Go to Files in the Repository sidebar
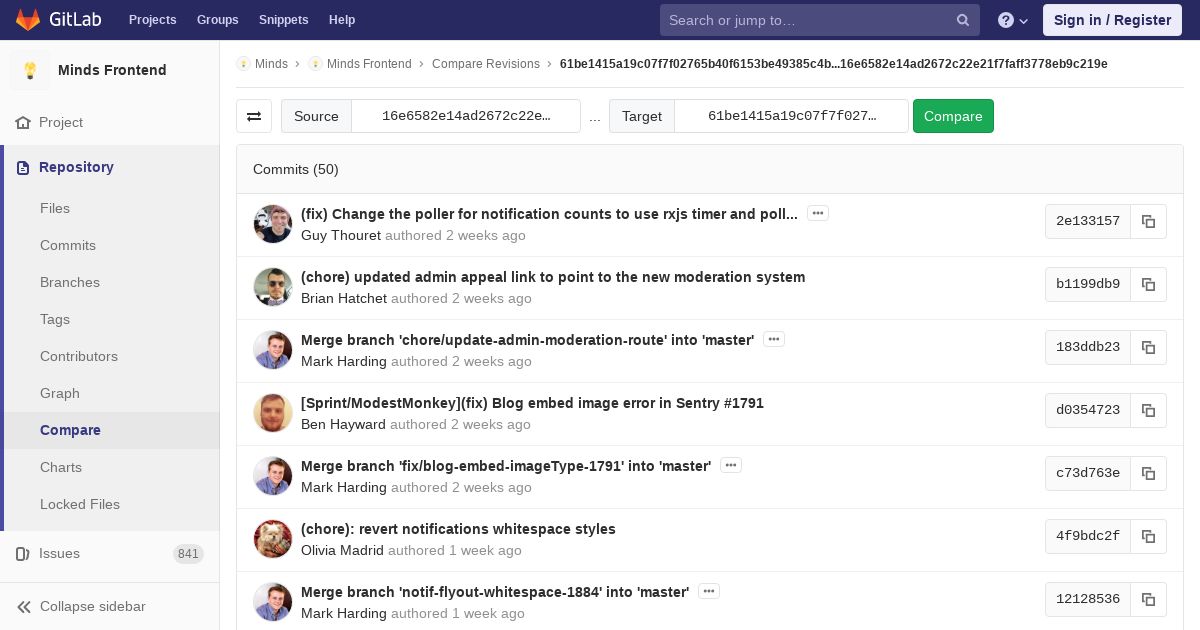The image size is (1200, 630). click(55, 208)
